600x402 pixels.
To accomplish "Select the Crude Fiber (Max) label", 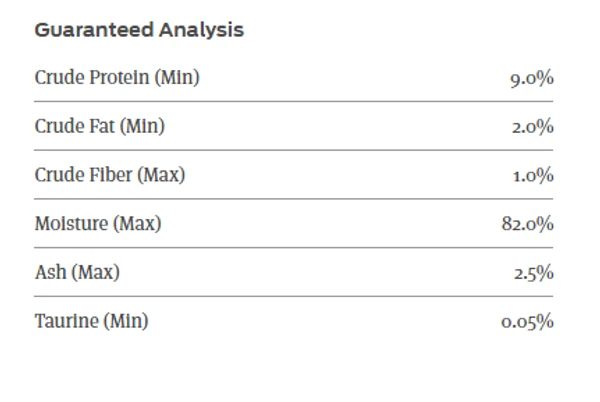I will [110, 175].
